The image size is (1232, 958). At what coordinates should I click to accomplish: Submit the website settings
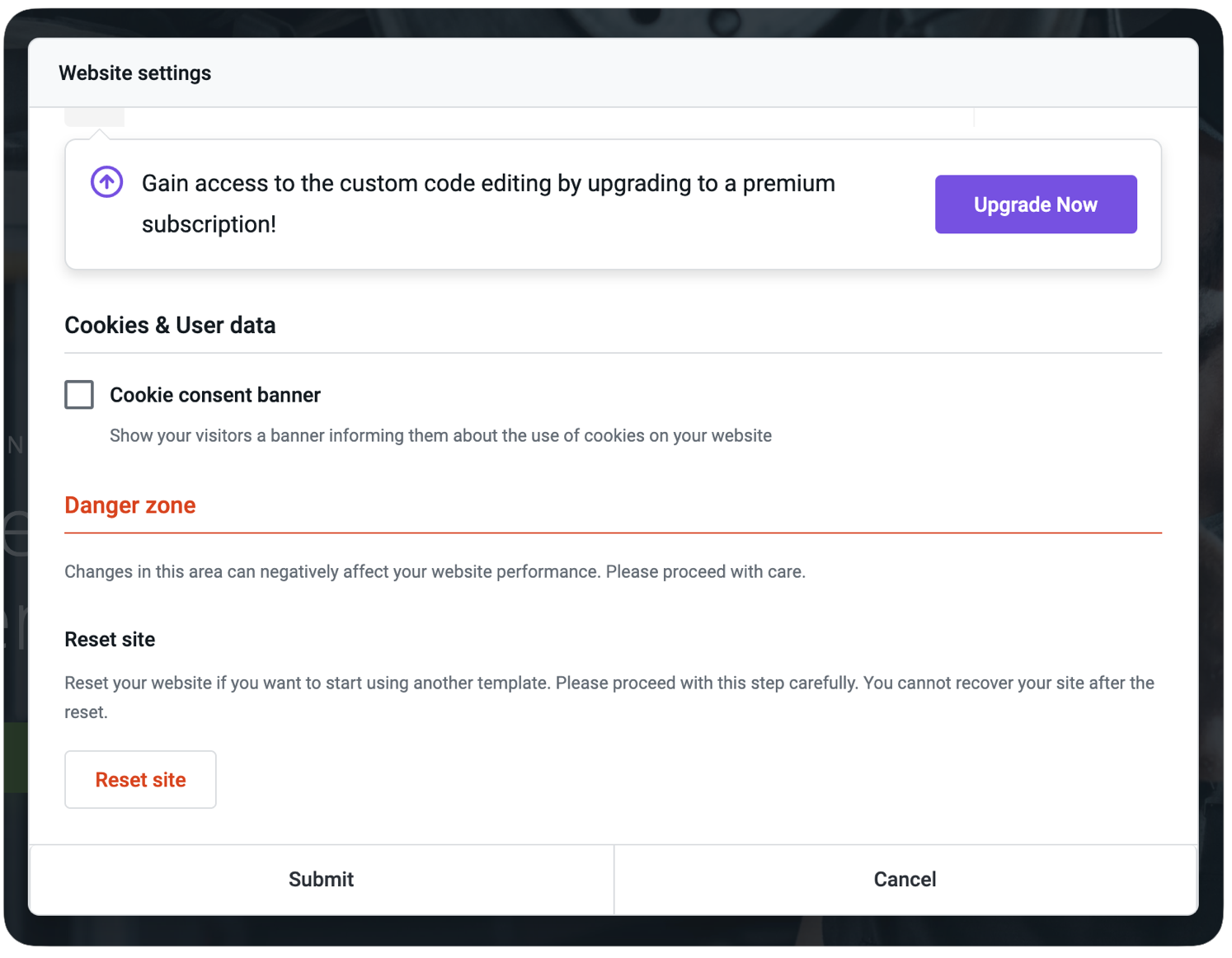(322, 880)
